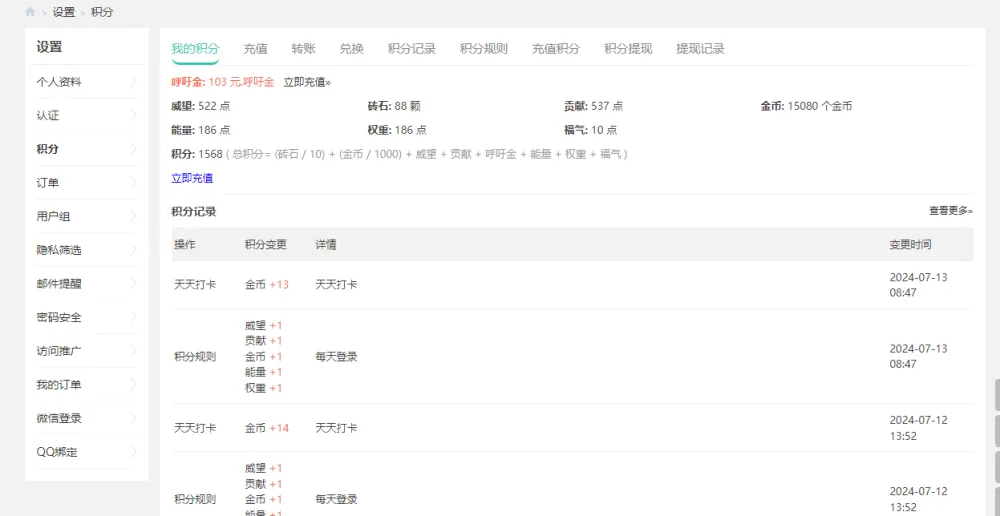Select the 积分规则 tab
This screenshot has height=516, width=1000.
pos(483,49)
